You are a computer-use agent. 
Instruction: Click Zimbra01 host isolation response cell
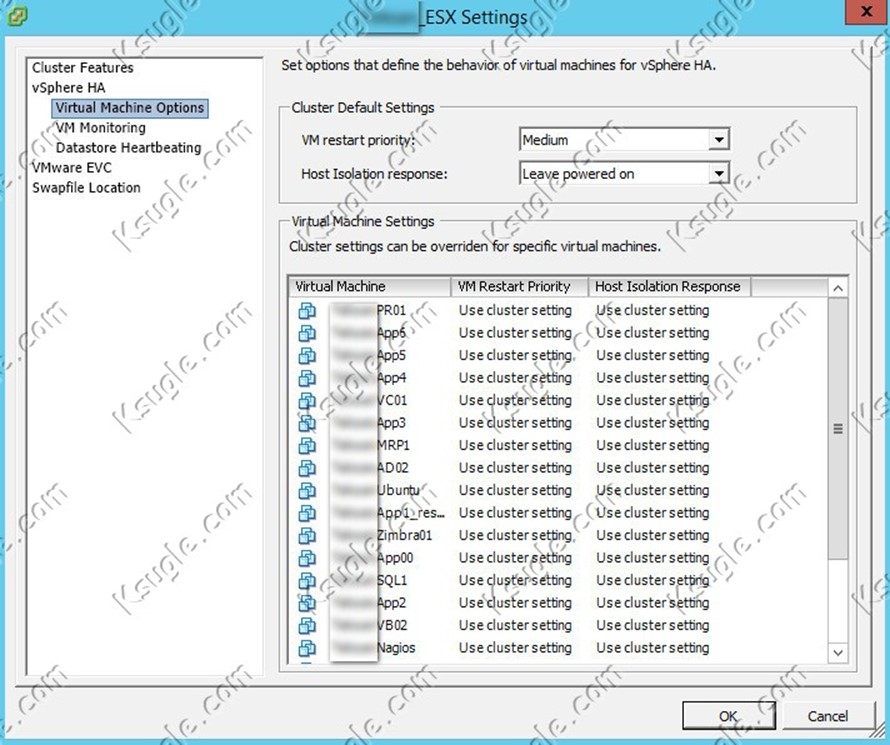653,536
